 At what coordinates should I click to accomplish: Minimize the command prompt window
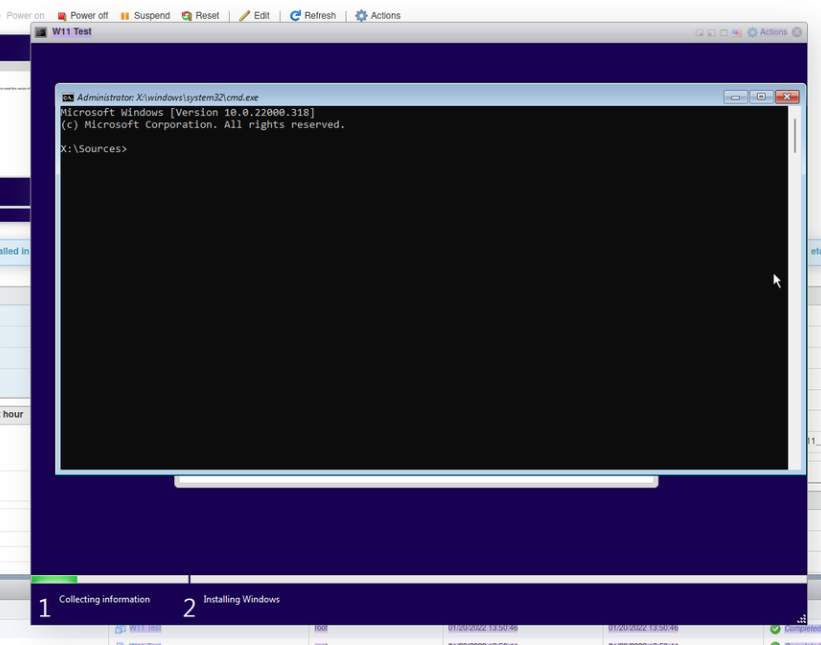pyautogui.click(x=735, y=97)
